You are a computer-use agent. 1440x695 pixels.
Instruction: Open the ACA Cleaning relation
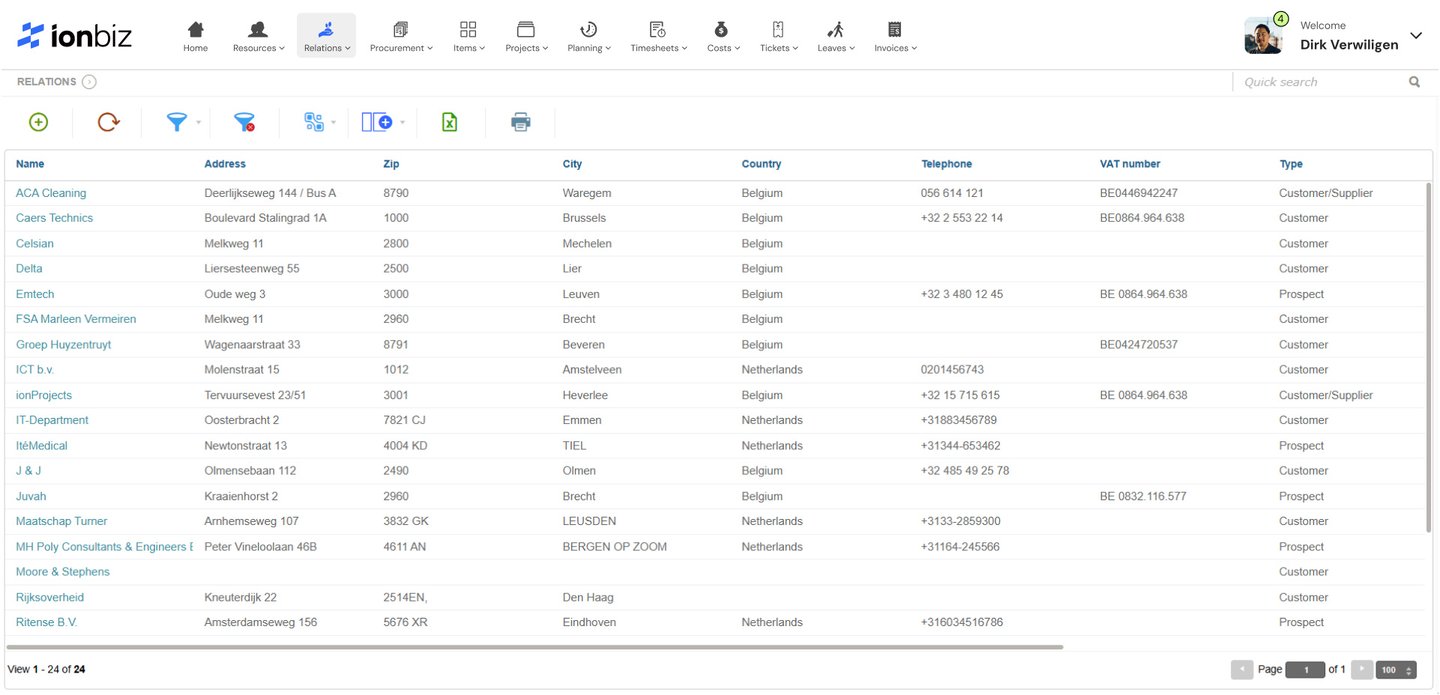[x=51, y=193]
